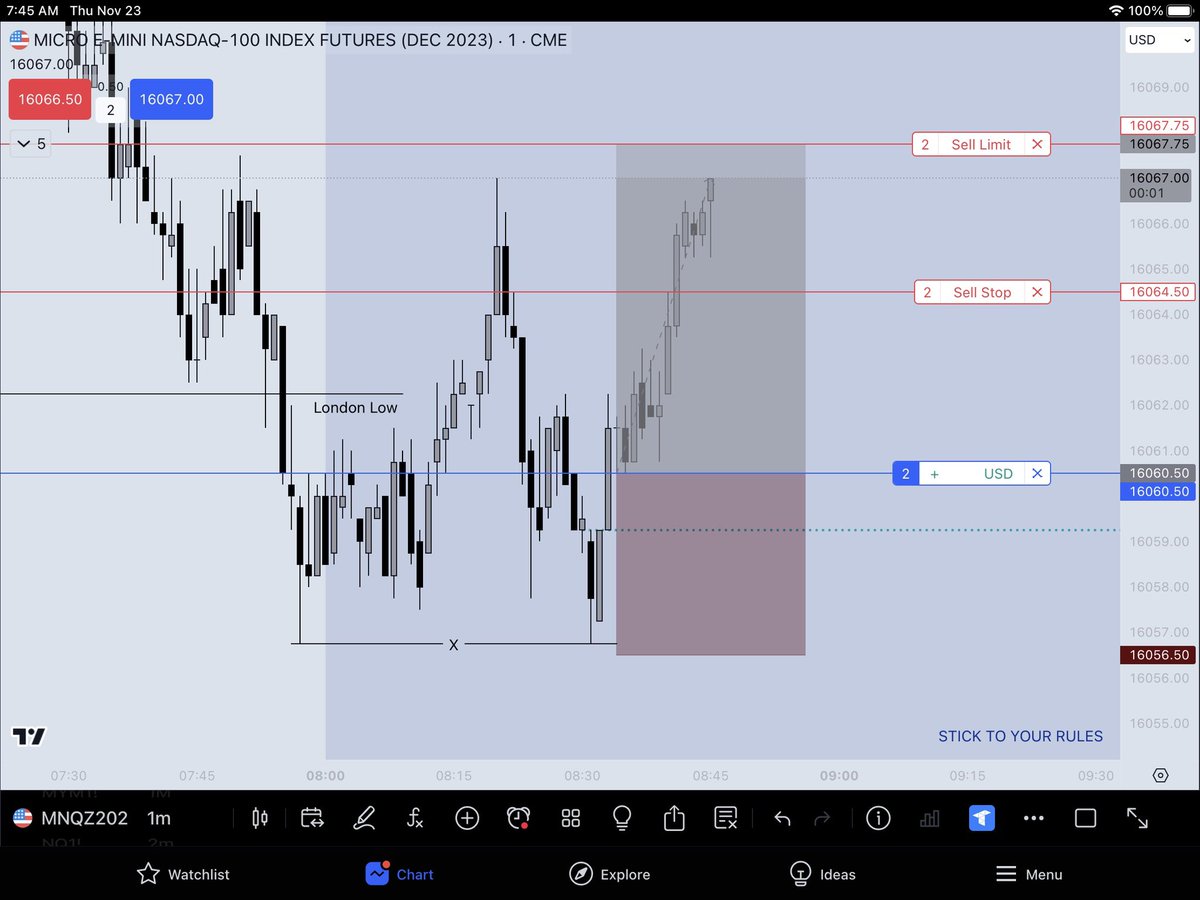The height and width of the screenshot is (900, 1200).
Task: Switch to the Chart tab
Action: pyautogui.click(x=399, y=874)
